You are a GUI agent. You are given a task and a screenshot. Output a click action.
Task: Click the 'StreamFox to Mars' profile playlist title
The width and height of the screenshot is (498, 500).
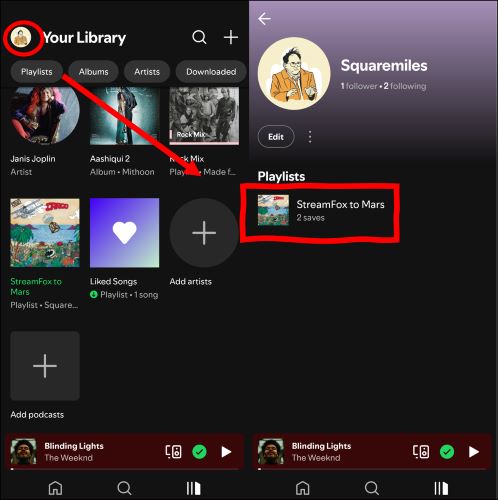click(340, 204)
